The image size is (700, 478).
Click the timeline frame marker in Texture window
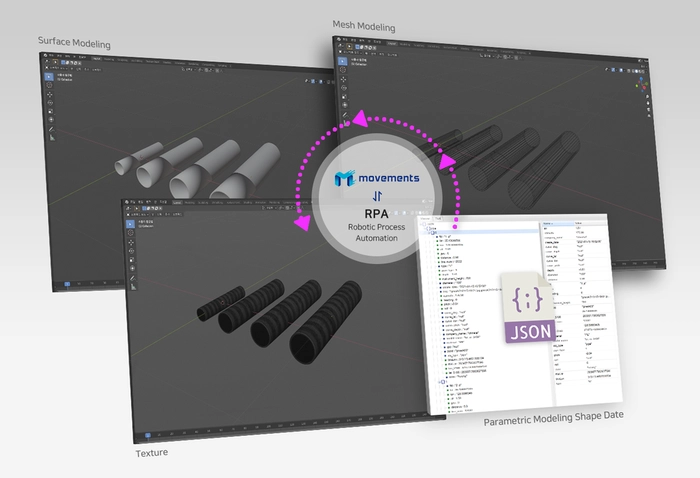pos(150,435)
